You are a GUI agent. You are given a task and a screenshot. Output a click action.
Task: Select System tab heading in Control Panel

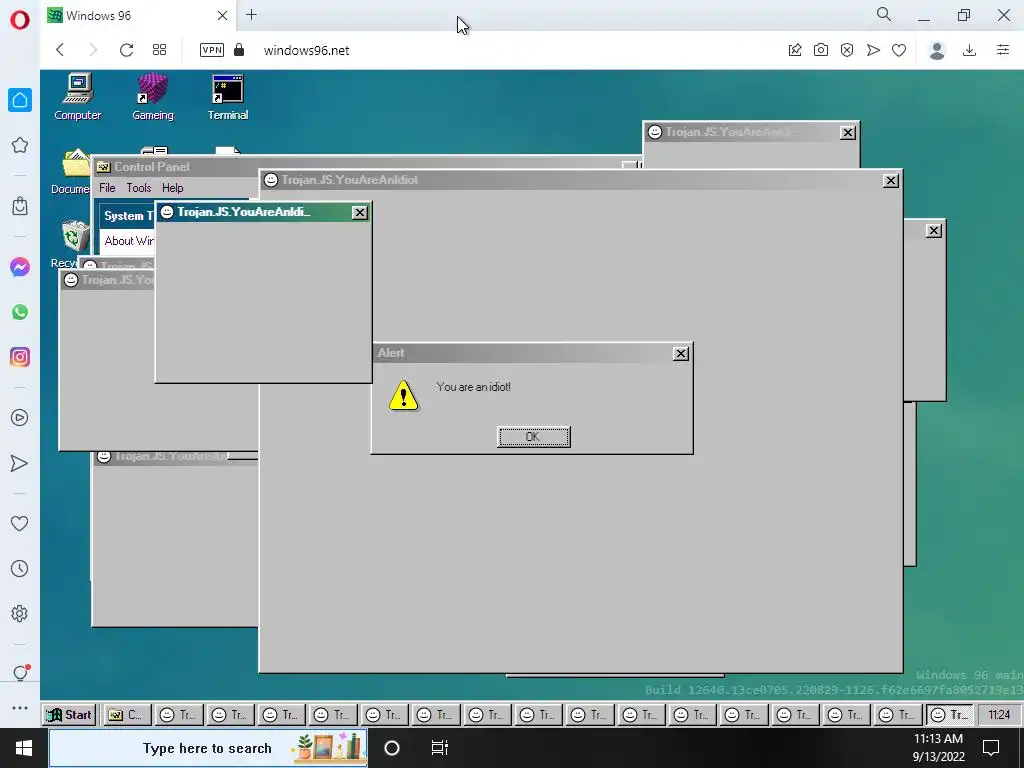[128, 216]
